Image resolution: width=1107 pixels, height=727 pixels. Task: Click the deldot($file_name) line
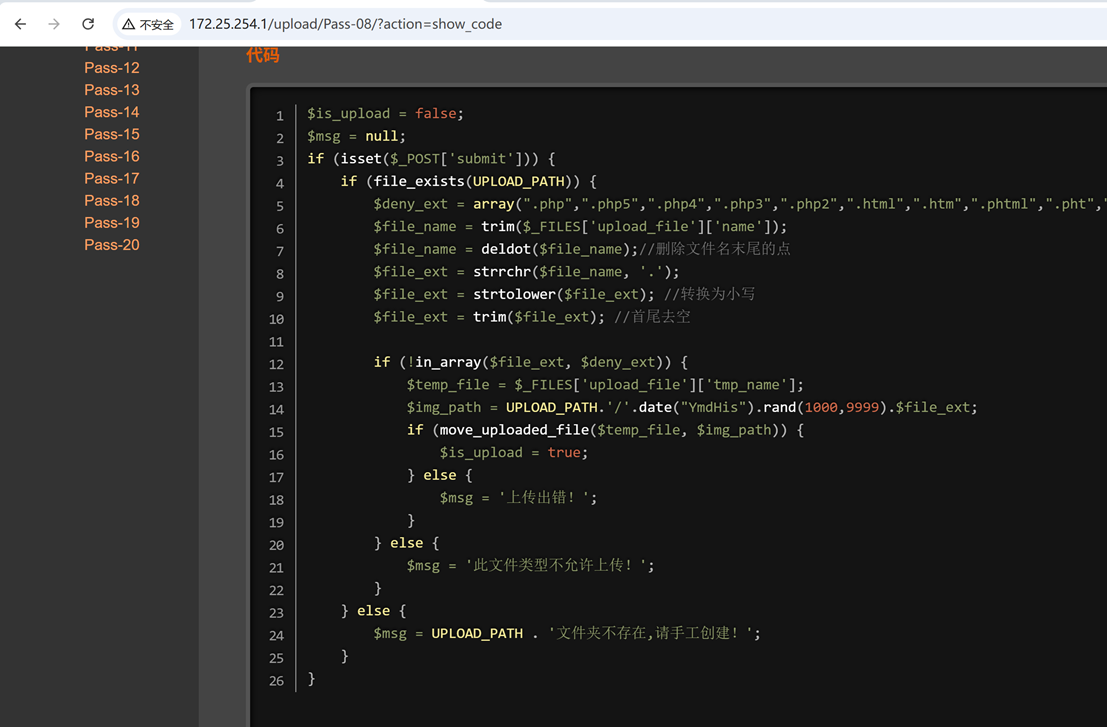coord(582,249)
